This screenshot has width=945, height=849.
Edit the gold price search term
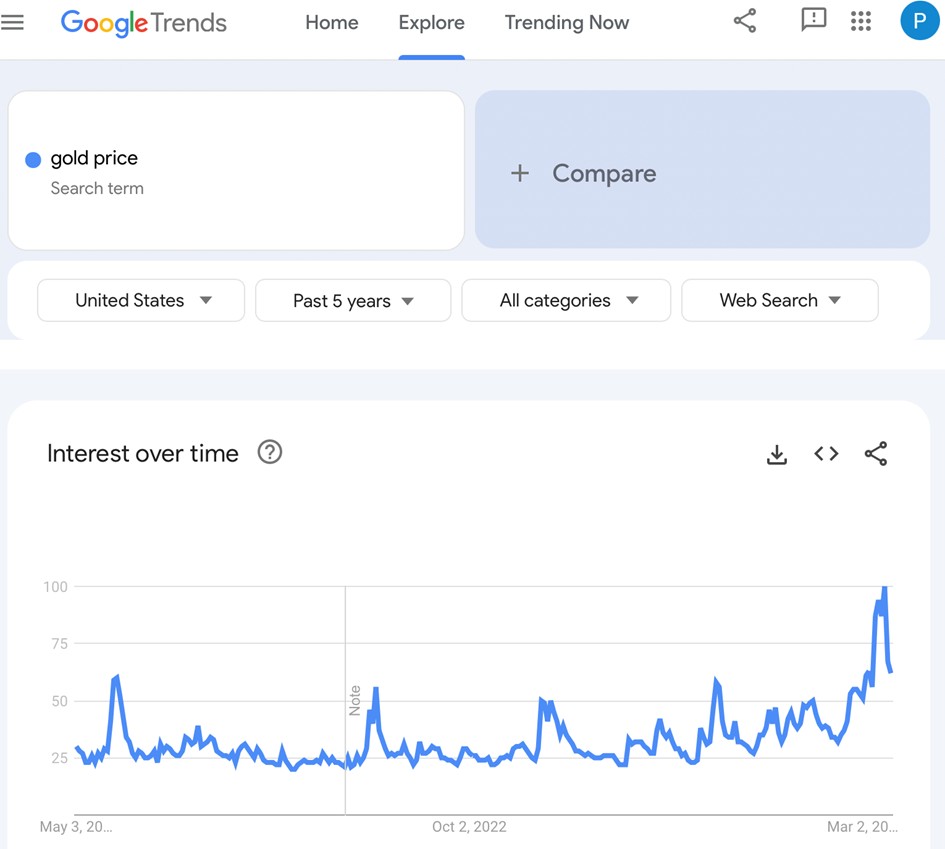[94, 158]
